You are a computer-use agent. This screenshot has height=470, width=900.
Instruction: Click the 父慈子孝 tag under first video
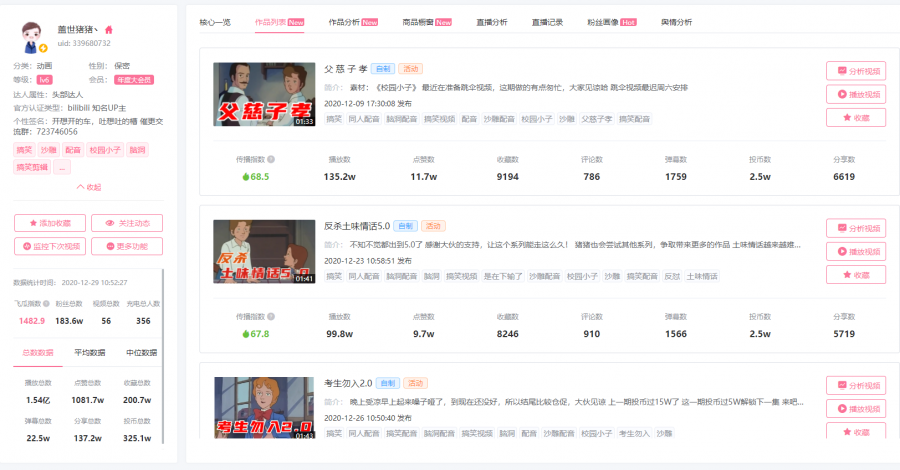click(x=597, y=119)
